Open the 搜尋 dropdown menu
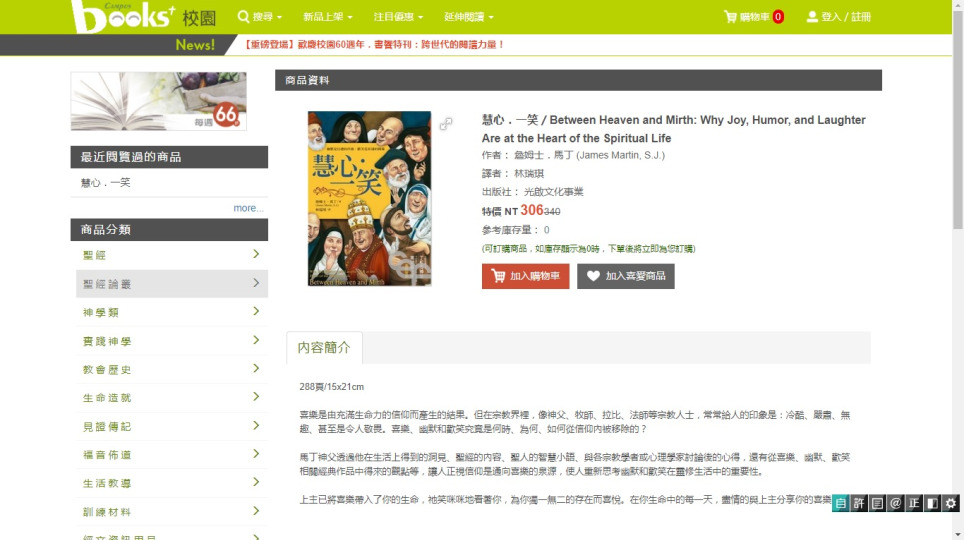 260,17
